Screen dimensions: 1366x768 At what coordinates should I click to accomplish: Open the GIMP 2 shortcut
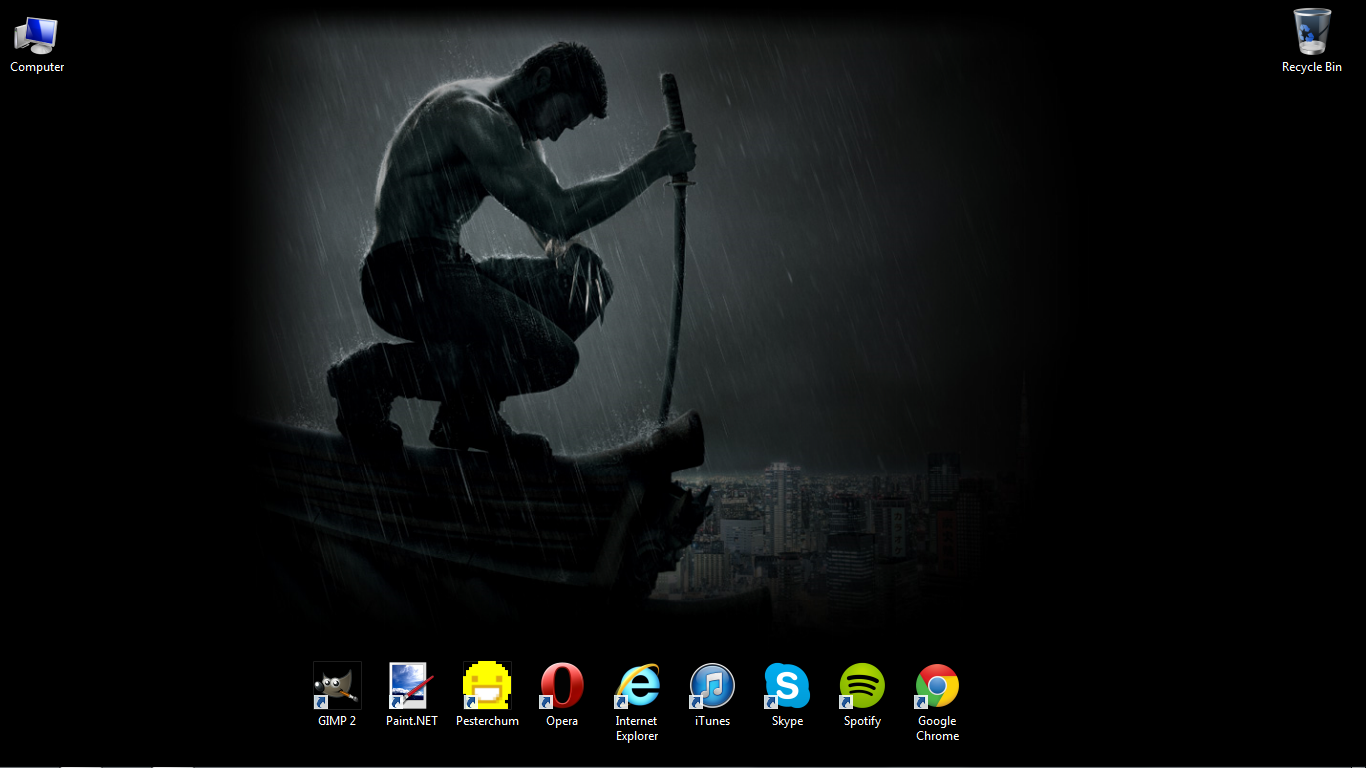click(336, 685)
